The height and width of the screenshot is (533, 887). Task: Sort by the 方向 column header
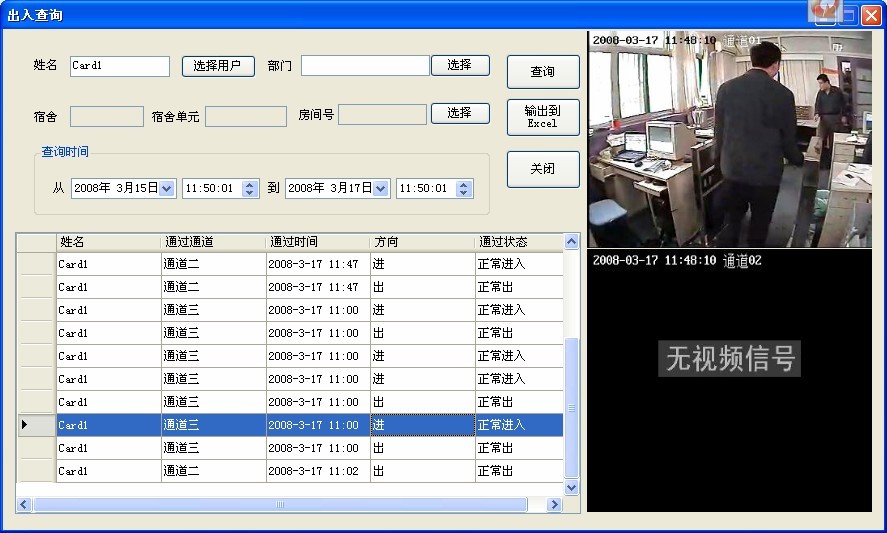coord(423,242)
